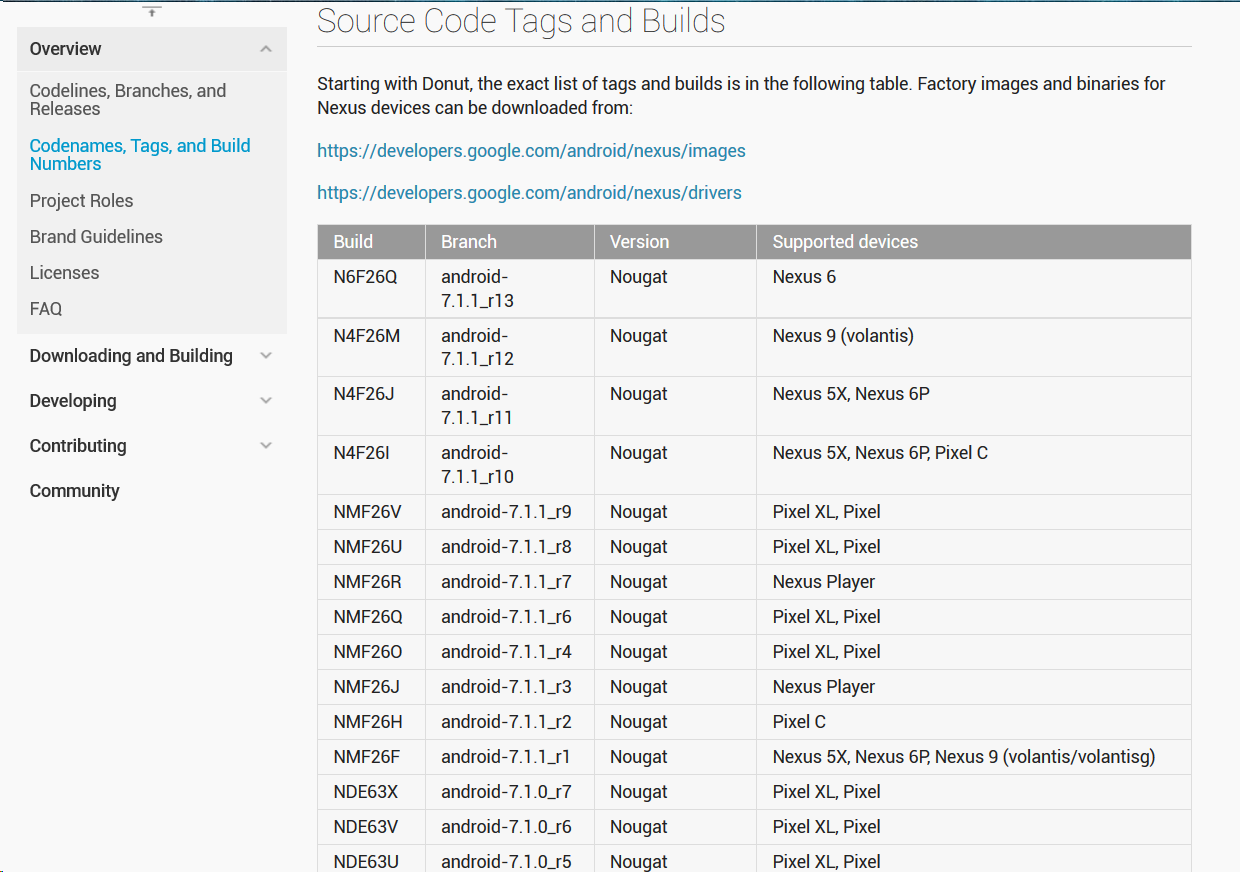The image size is (1240, 872).
Task: Click branch android-7.1.1_r8
Action: [x=506, y=547]
